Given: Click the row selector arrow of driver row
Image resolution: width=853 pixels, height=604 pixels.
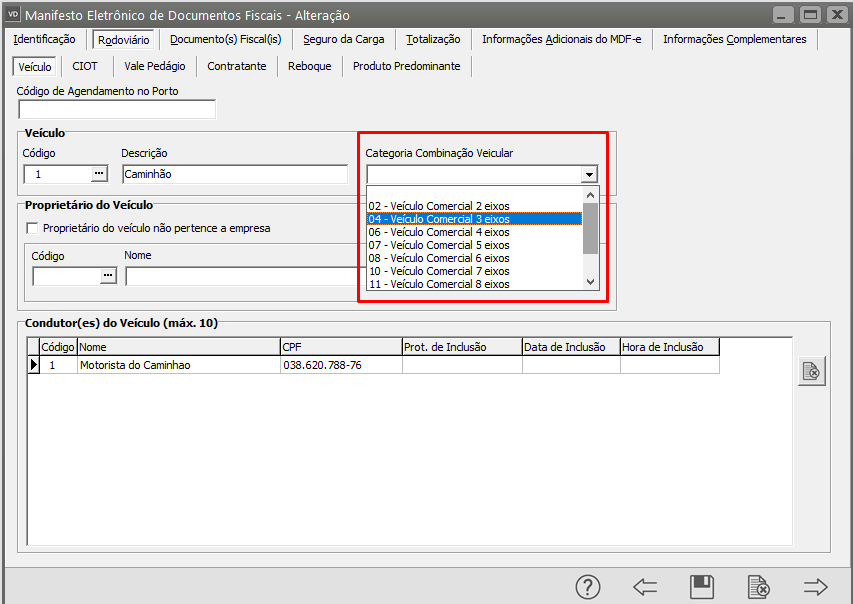Looking at the screenshot, I should (x=34, y=365).
